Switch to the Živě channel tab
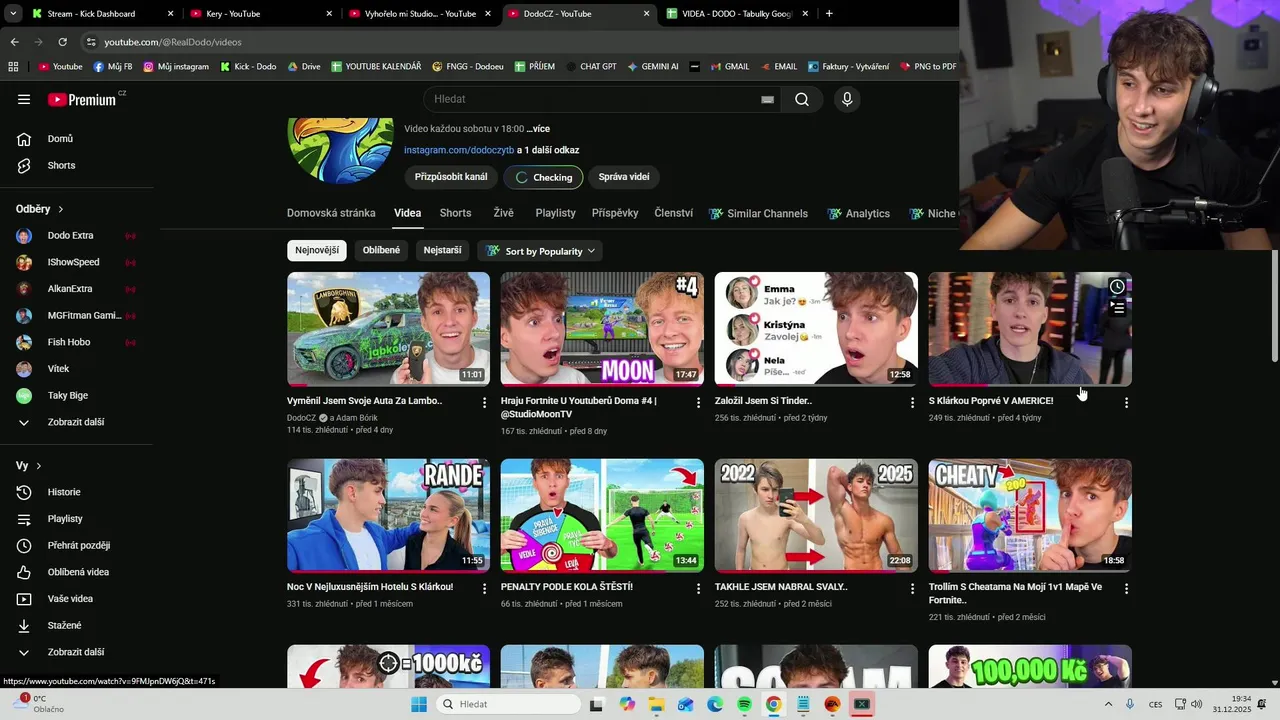 [503, 213]
